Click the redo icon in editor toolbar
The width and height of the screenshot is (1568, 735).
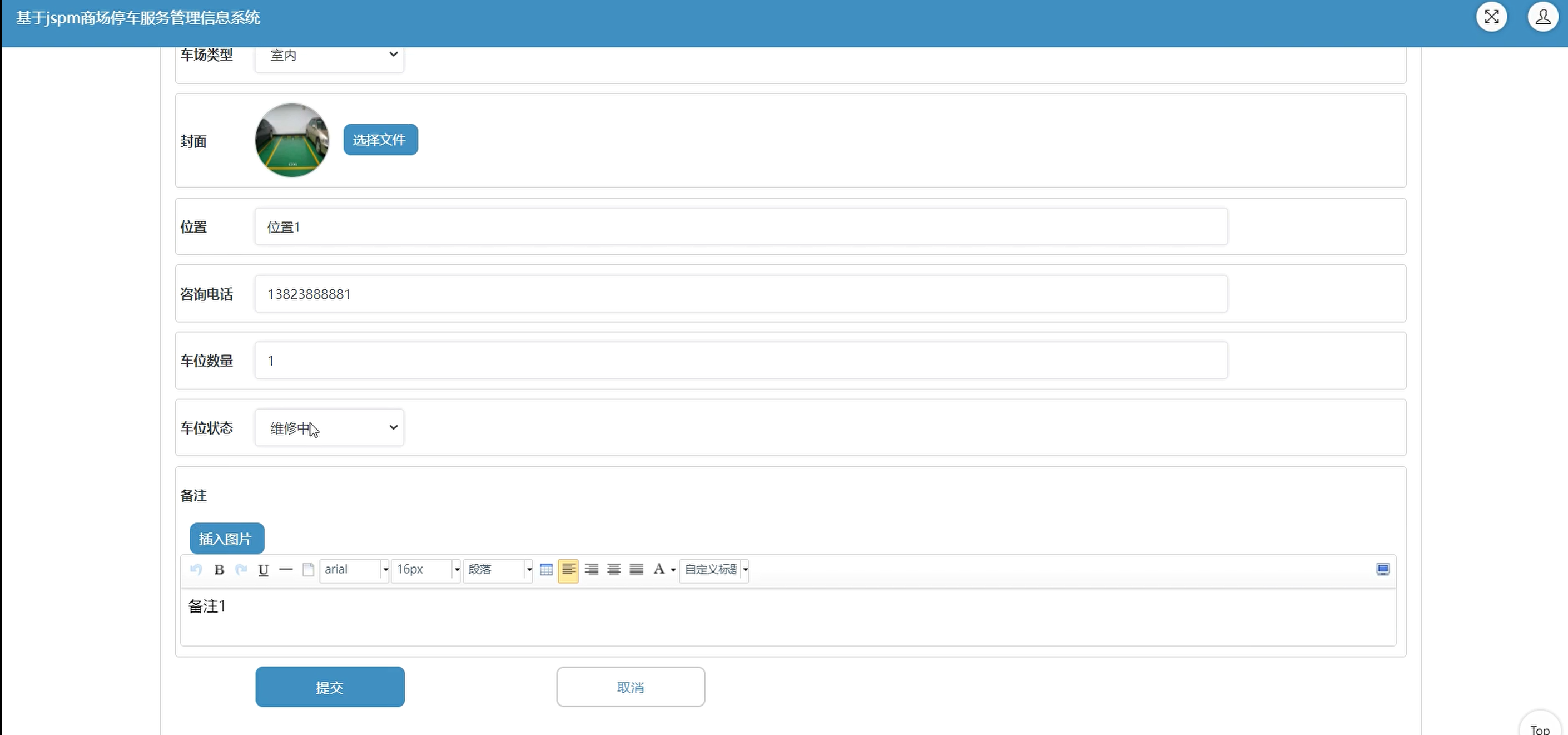coord(241,570)
